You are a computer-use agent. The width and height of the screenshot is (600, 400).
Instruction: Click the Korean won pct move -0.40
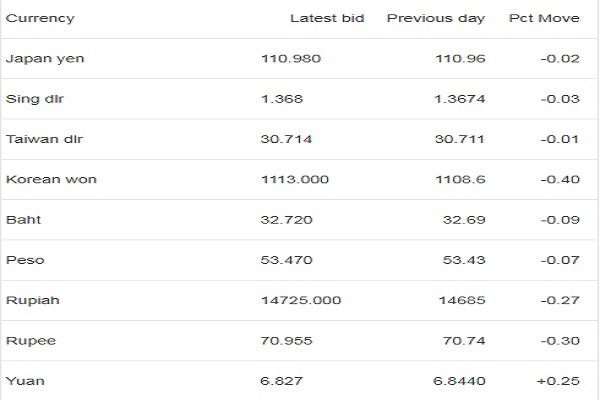coord(560,179)
